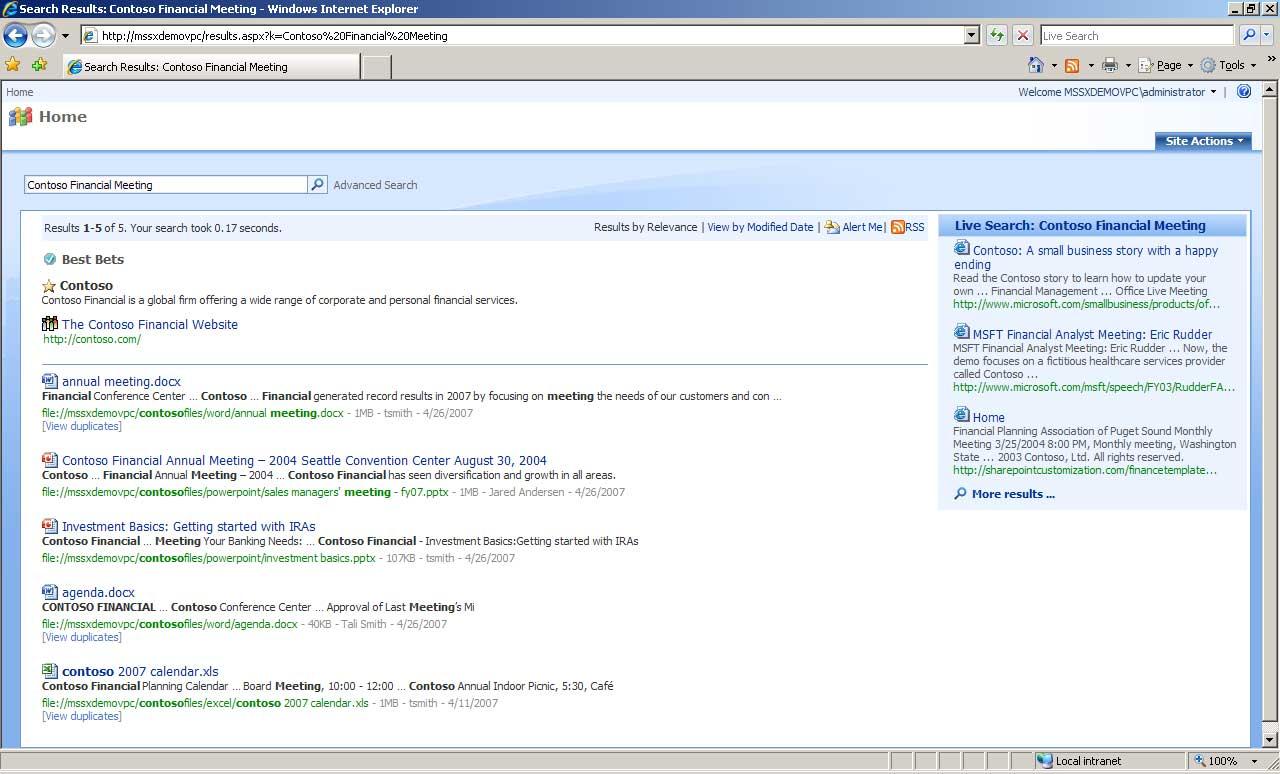Click the http://contoso.com/ URL link
Screen dimensions: 1280x774
92,339
